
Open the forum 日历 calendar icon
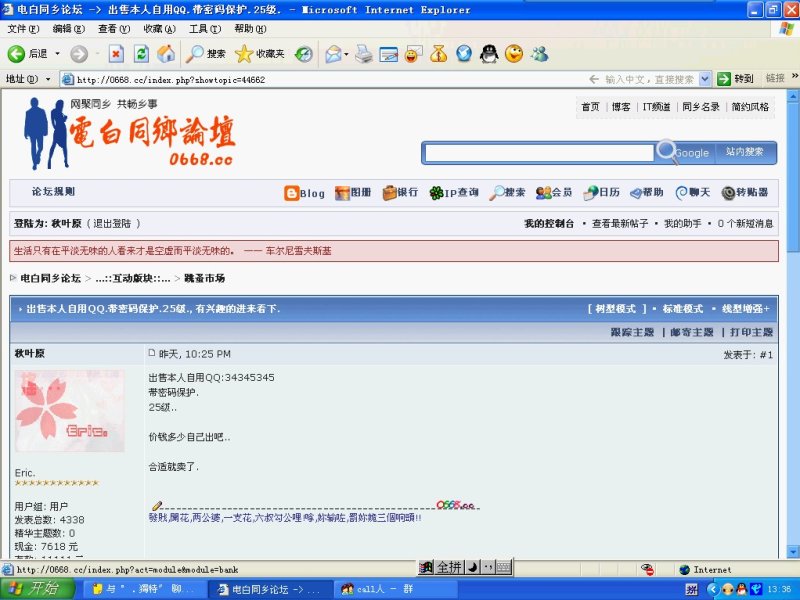pos(602,193)
